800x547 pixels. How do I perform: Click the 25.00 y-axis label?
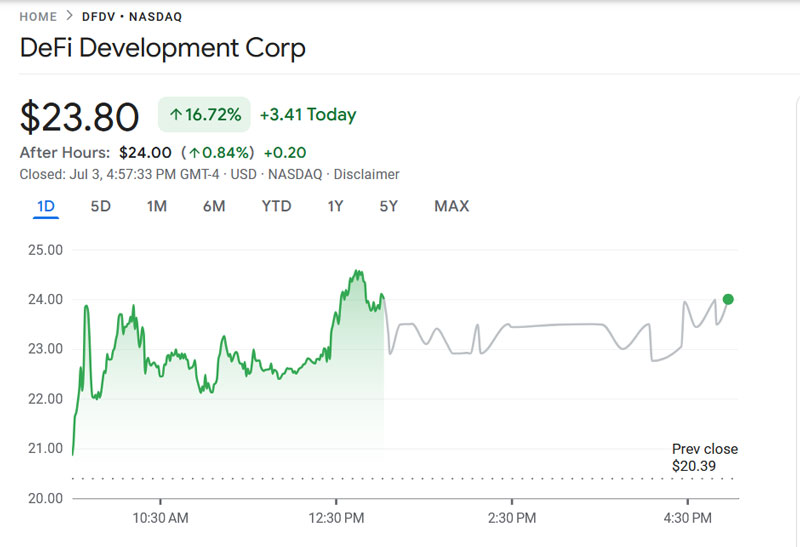point(45,250)
